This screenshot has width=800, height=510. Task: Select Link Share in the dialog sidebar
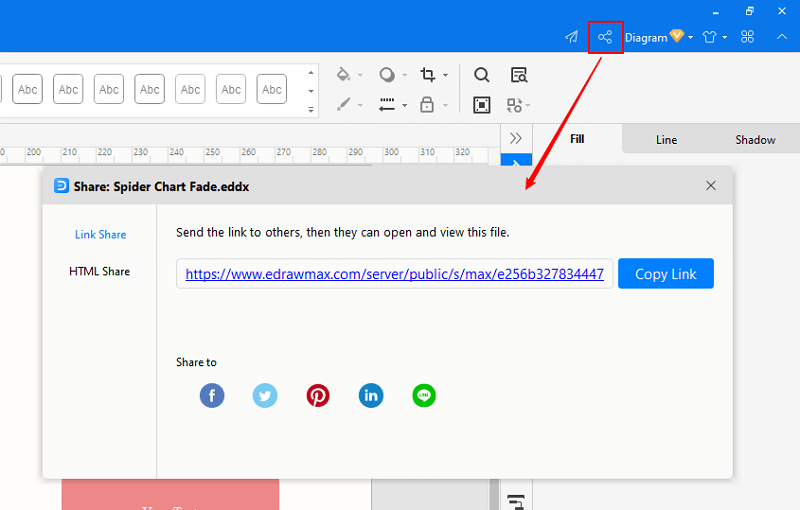click(101, 235)
